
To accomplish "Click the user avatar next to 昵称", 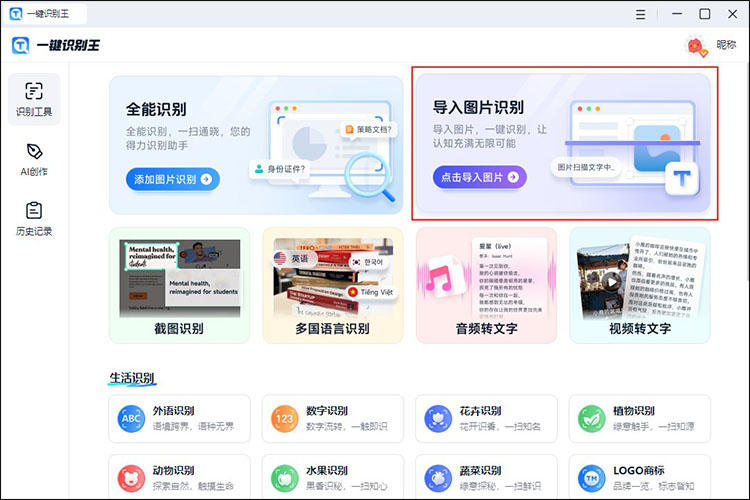I will tap(697, 45).
